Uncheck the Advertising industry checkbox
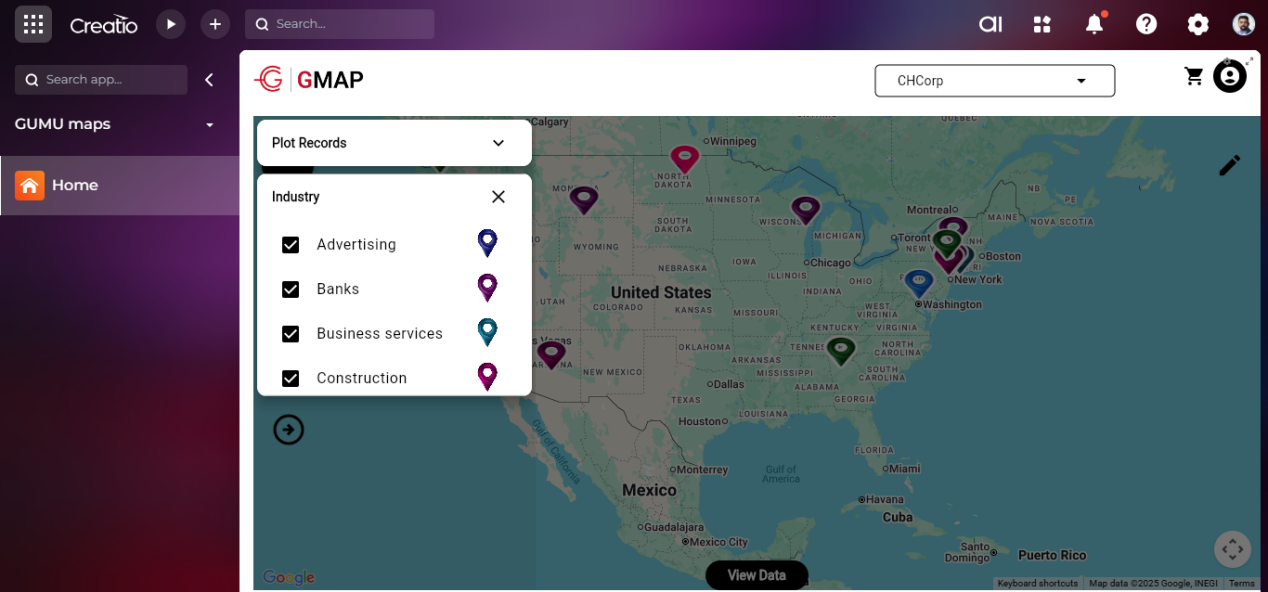Screen dimensions: 1268x592 pyautogui.click(x=291, y=245)
